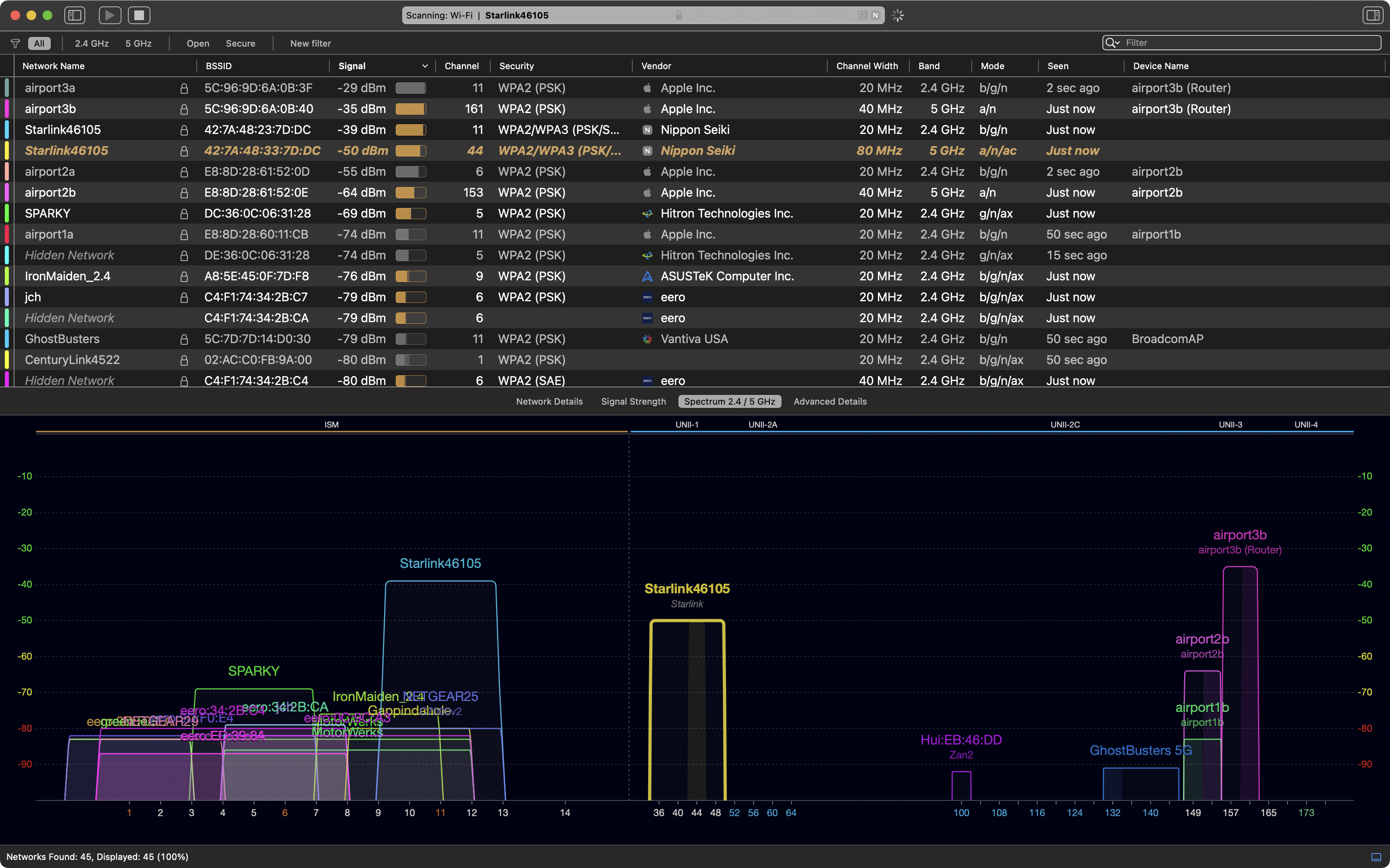Select the All filter
1390x868 pixels.
pos(39,43)
